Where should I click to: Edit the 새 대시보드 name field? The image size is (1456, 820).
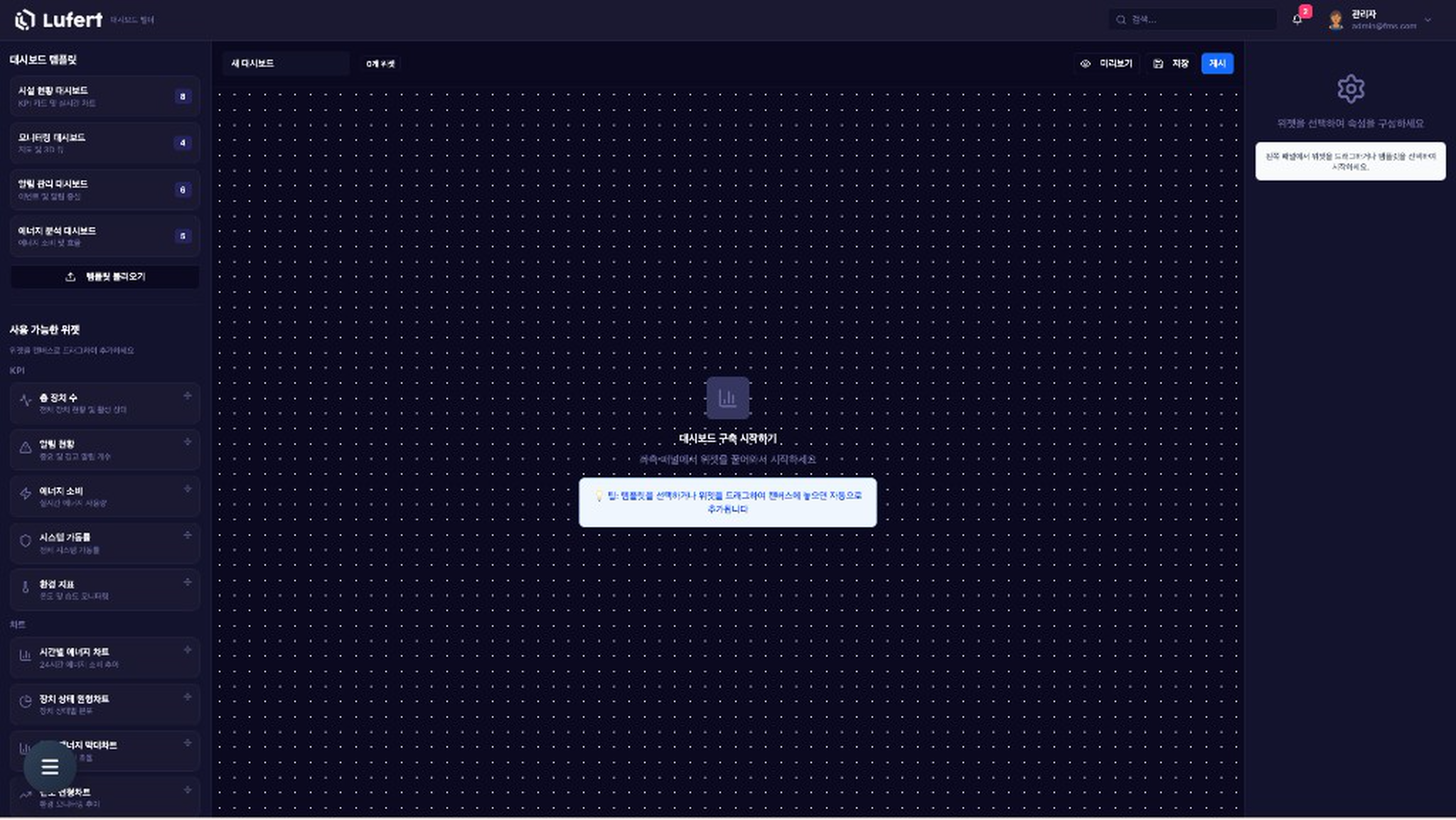click(x=286, y=63)
